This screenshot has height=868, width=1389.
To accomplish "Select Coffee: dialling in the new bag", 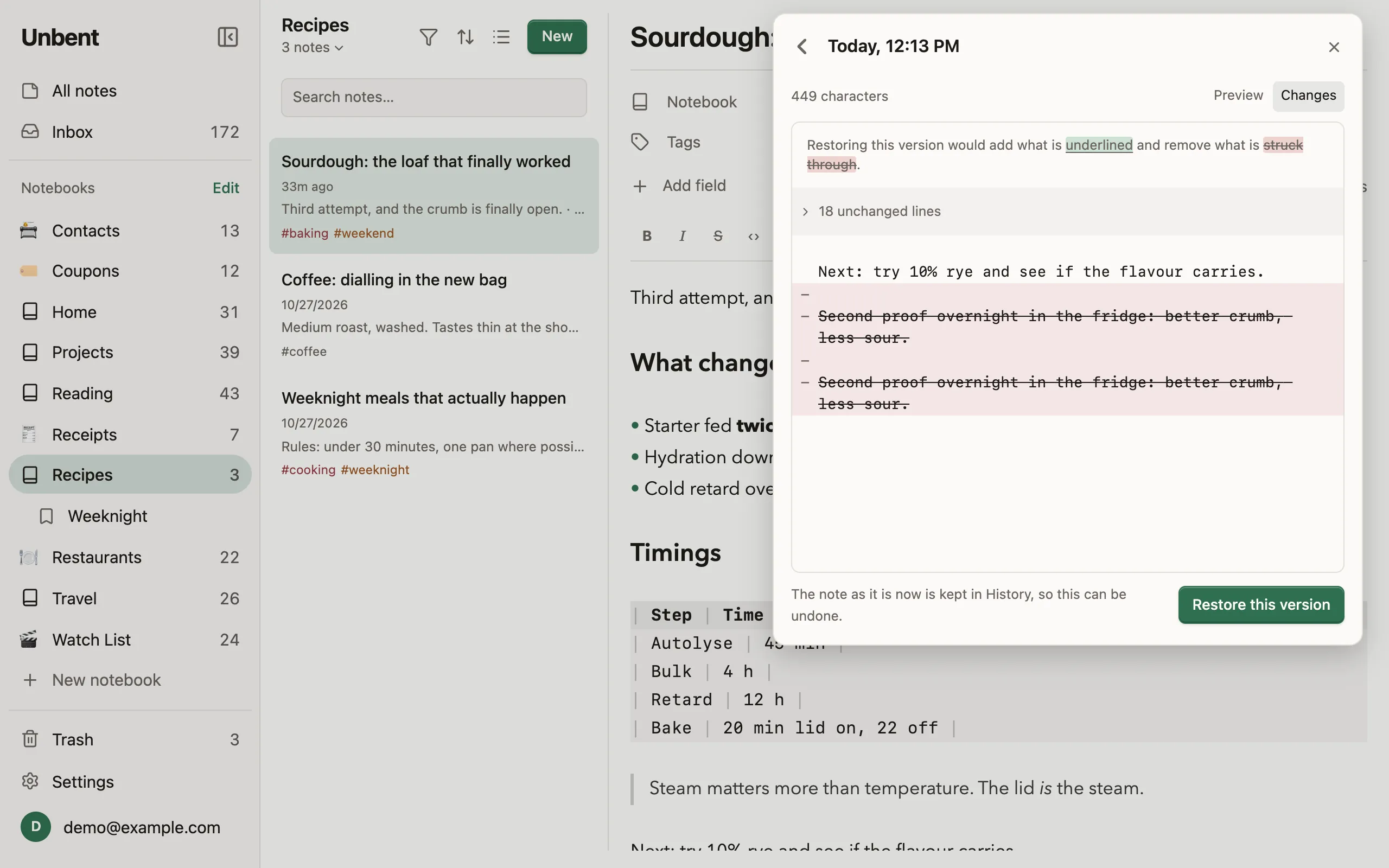I will click(x=434, y=314).
